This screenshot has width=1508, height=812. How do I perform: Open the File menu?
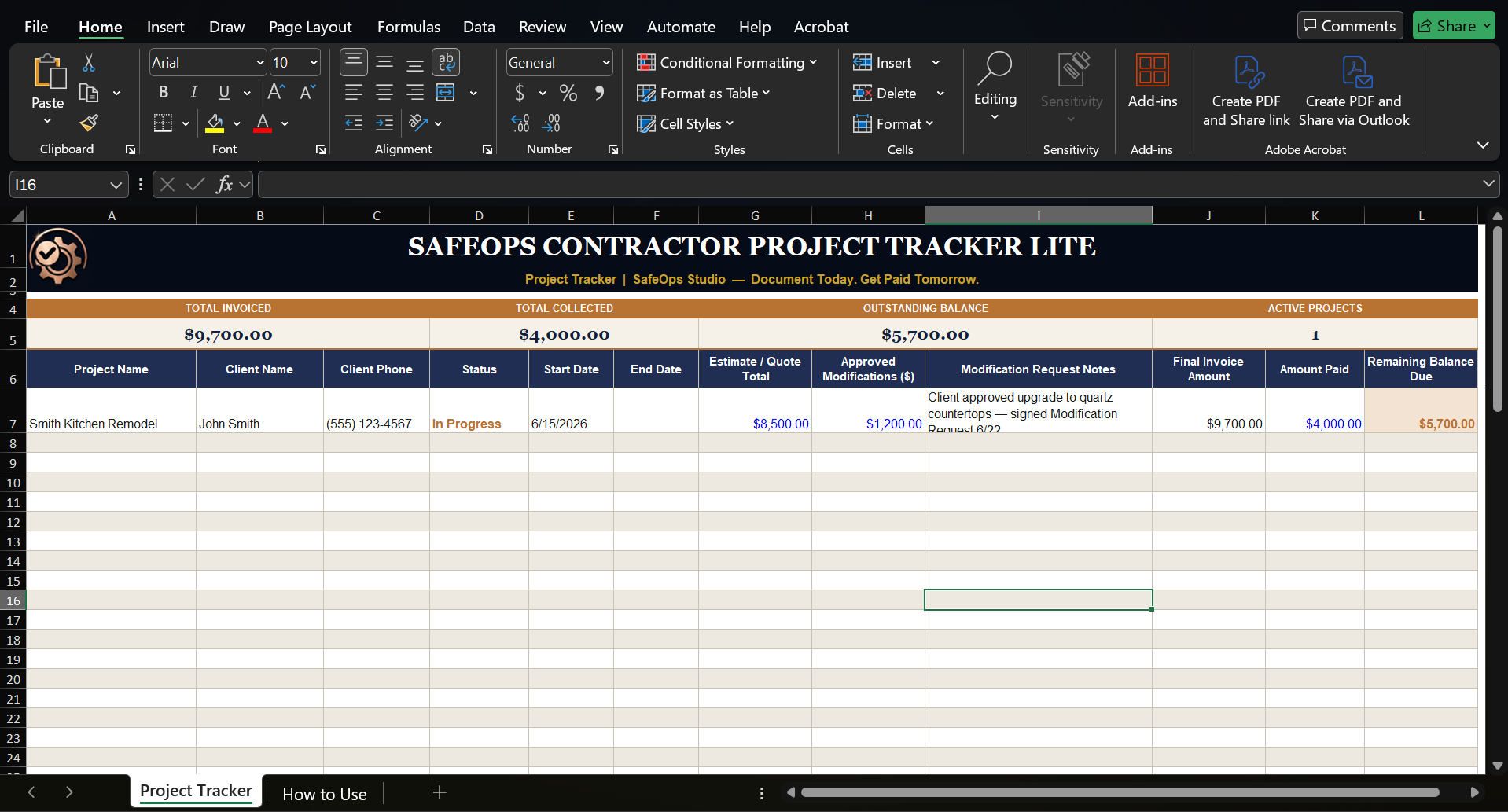pyautogui.click(x=36, y=27)
